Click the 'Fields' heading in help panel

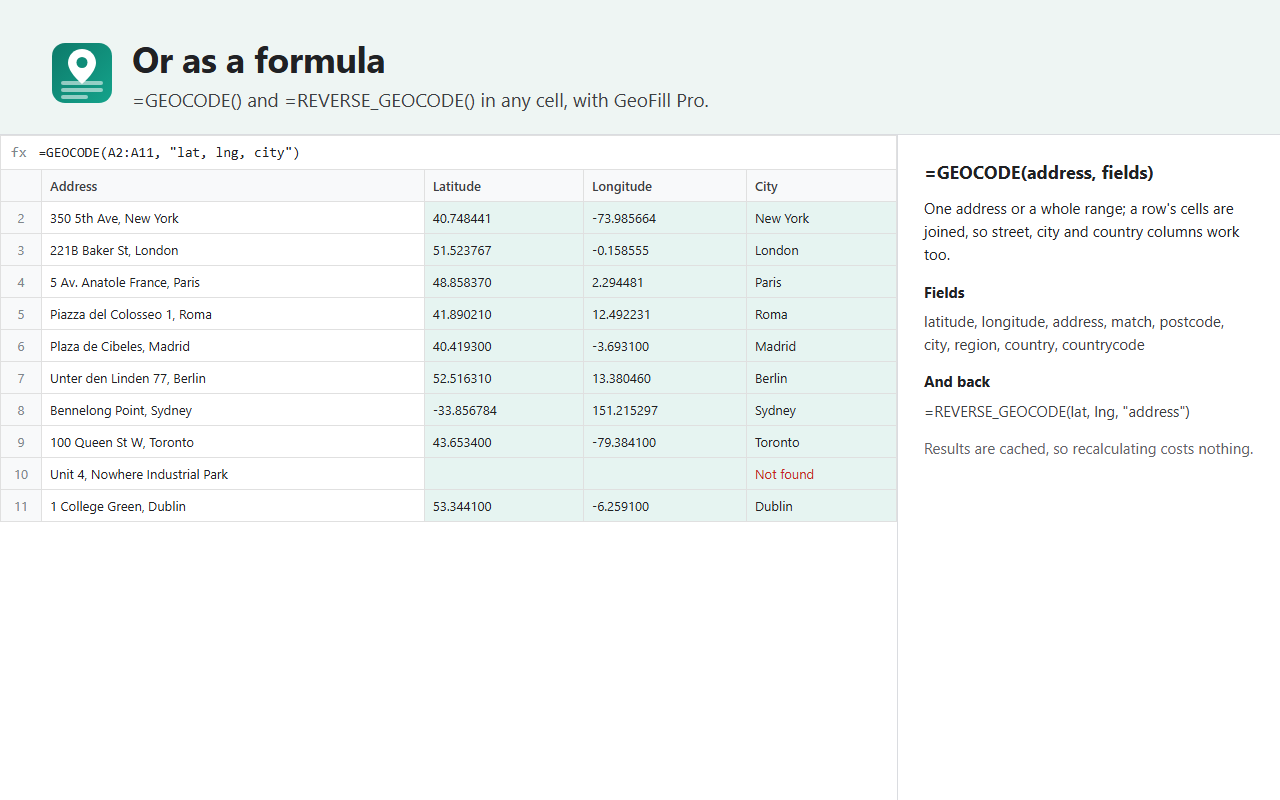pos(944,293)
